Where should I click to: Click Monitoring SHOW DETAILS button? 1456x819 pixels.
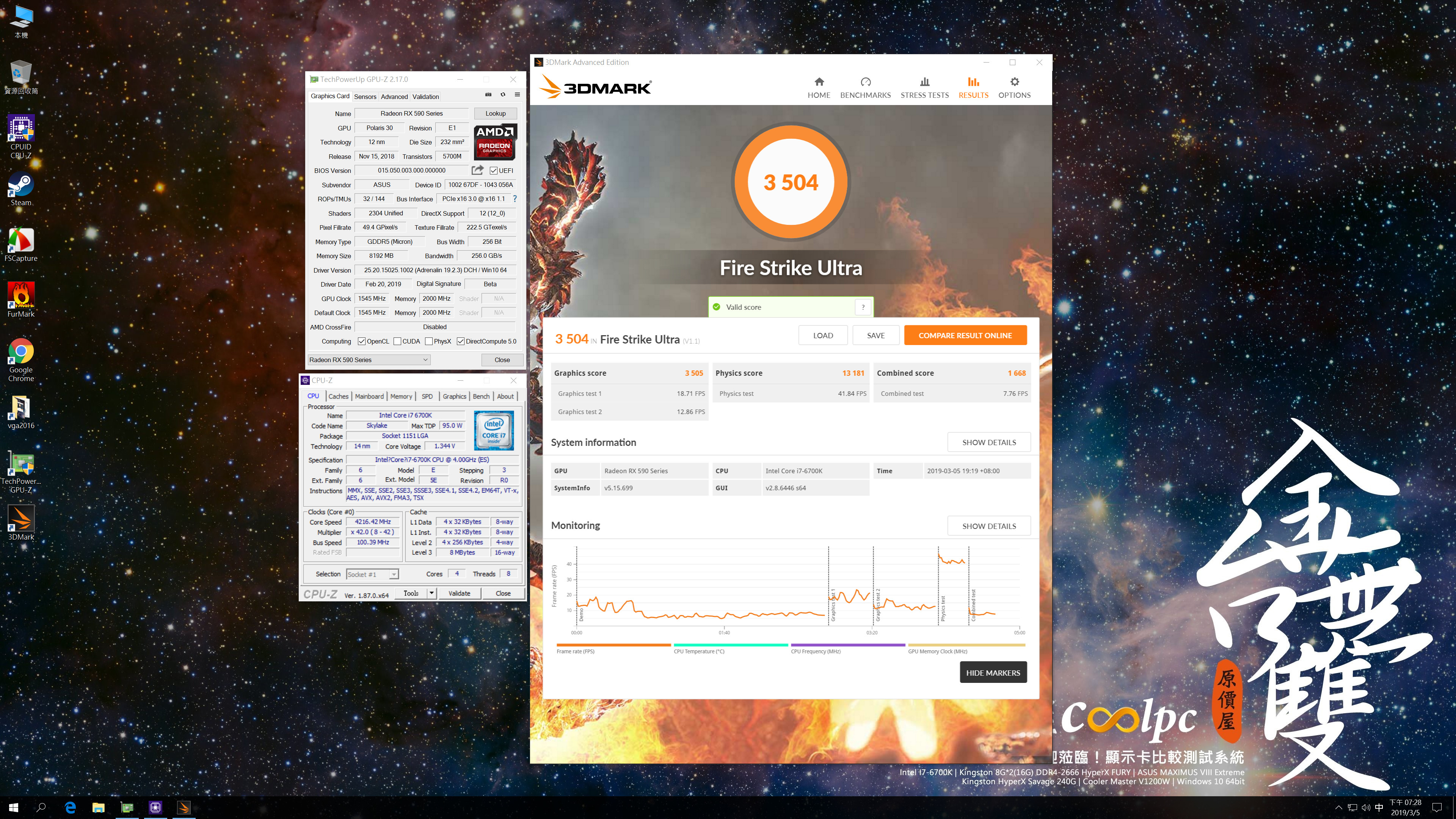988,526
